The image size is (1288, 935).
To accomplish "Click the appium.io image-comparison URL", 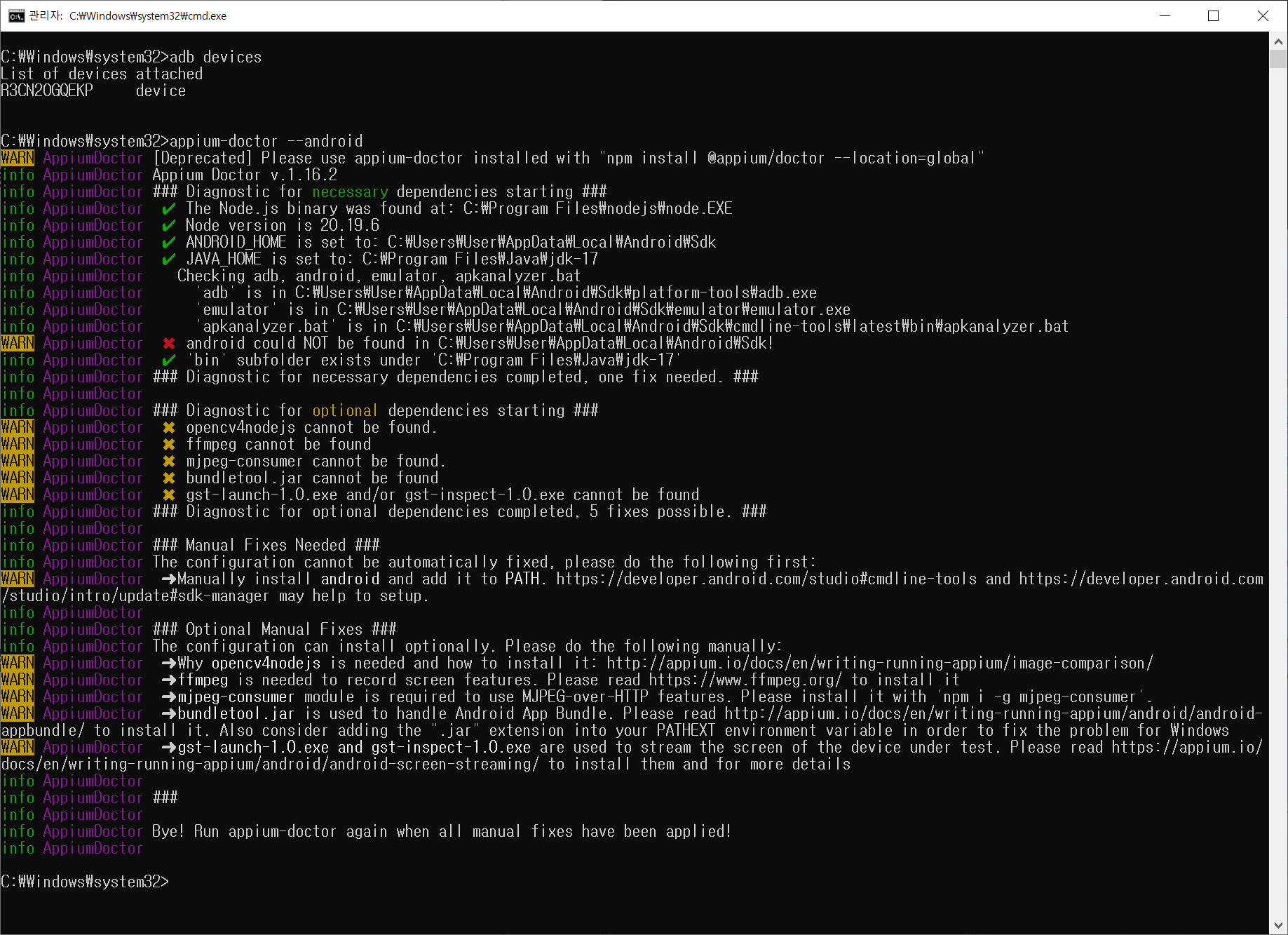I will coord(880,663).
